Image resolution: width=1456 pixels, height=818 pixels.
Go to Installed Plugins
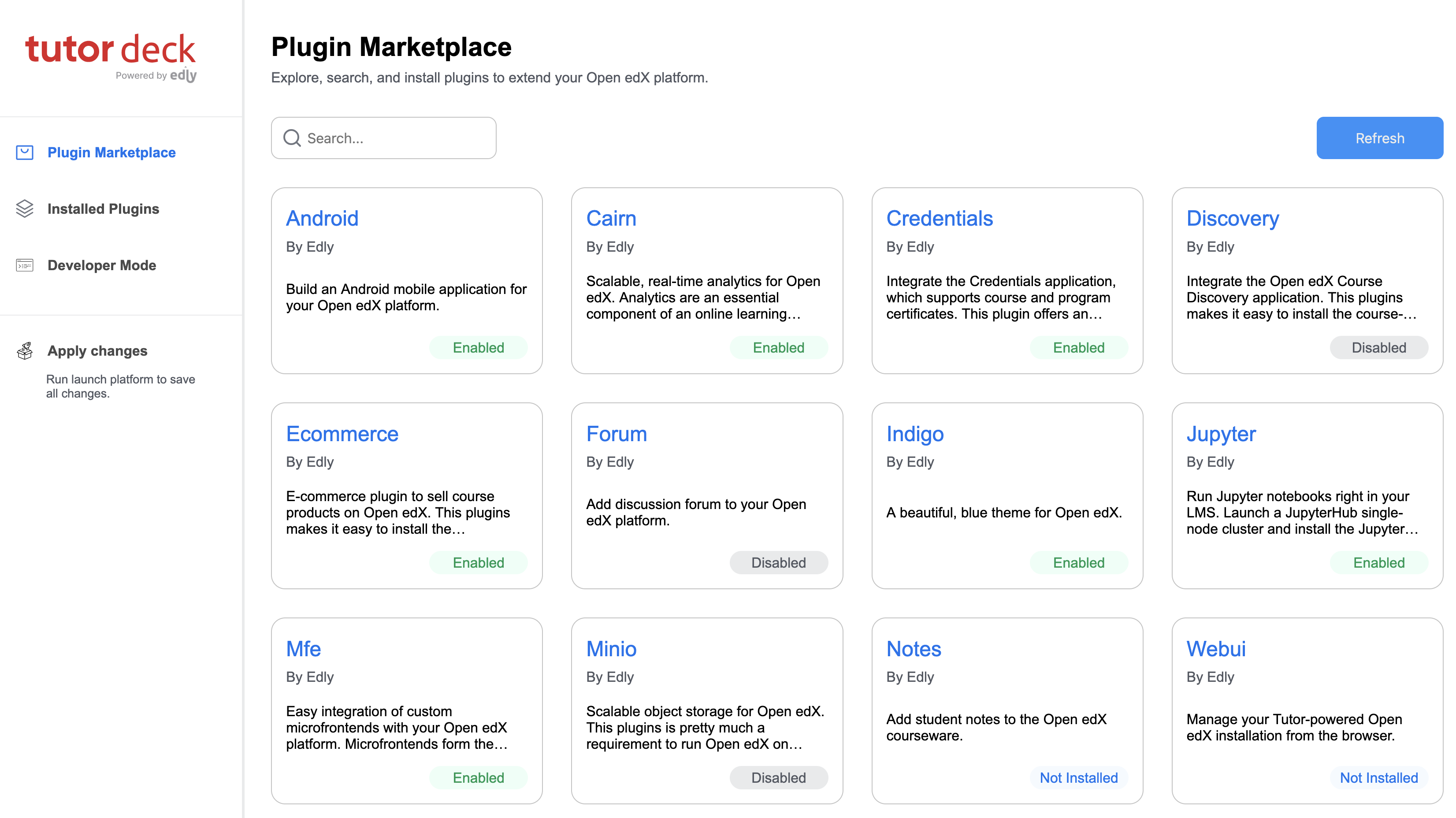tap(104, 208)
